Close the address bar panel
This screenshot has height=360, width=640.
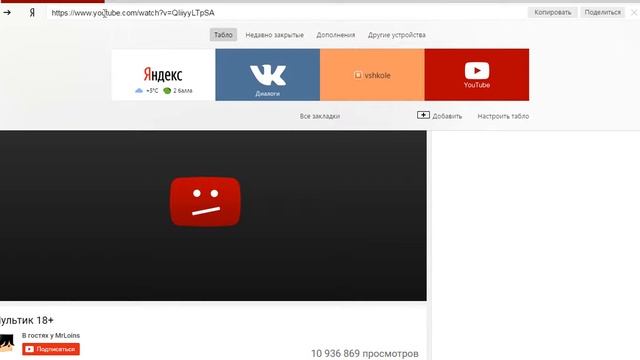click(x=634, y=13)
